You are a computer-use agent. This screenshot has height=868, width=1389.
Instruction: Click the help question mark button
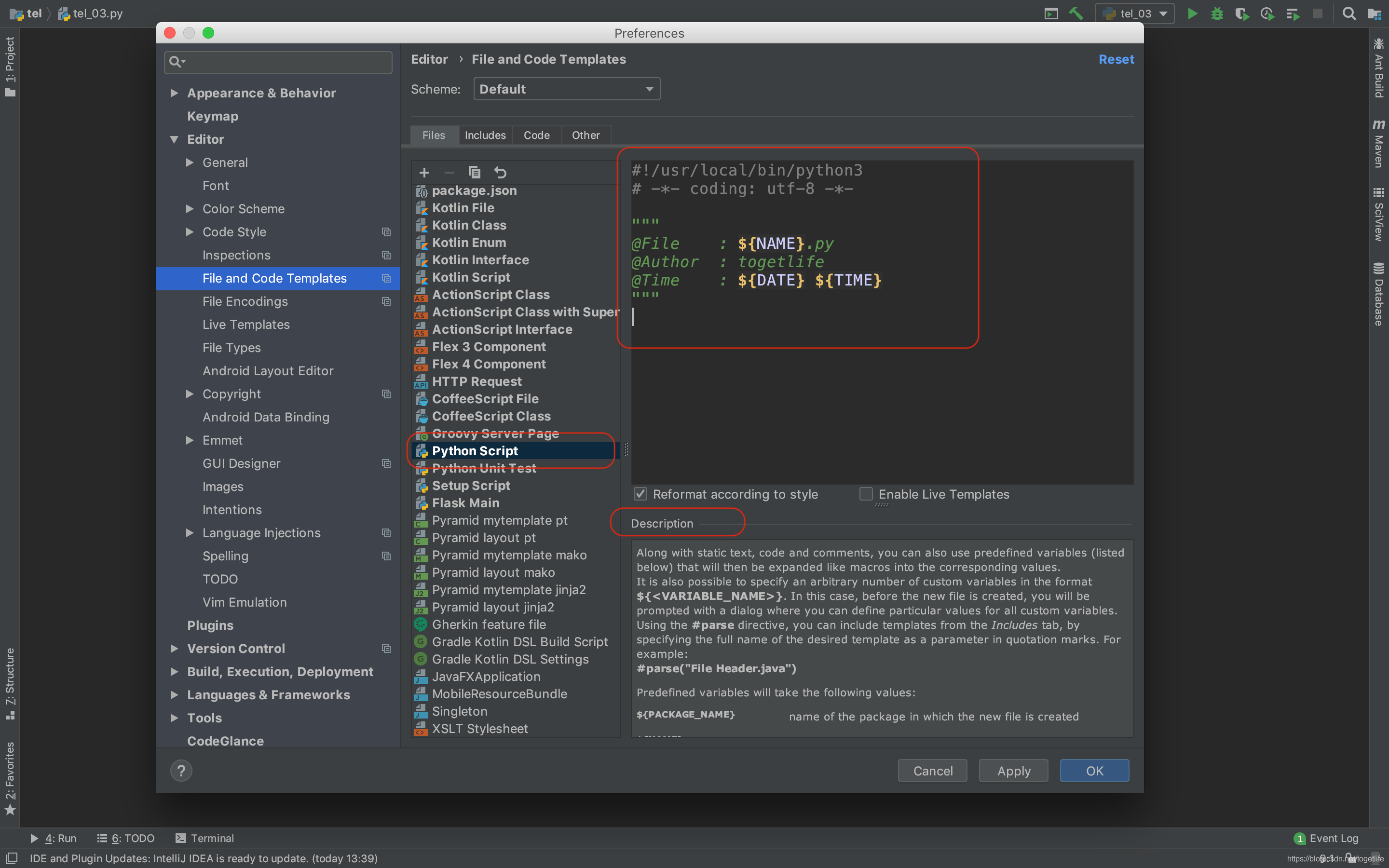181,771
